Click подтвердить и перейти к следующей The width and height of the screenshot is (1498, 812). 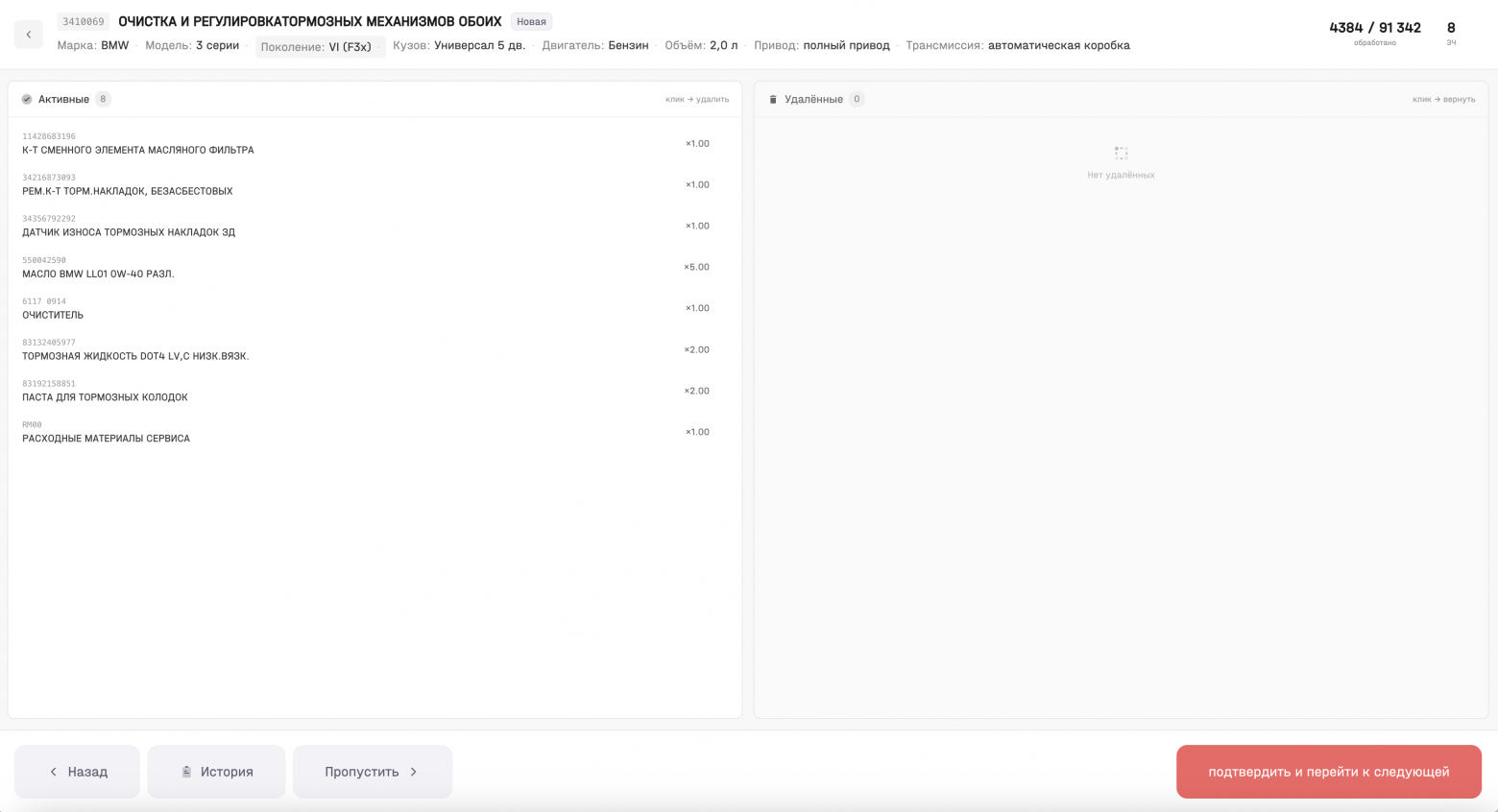1329,772
